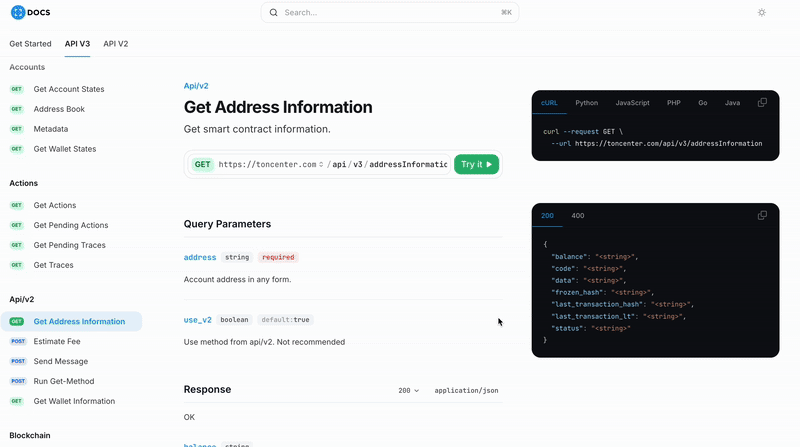Open Metadata page in sidebar
800x447 pixels.
tap(51, 129)
